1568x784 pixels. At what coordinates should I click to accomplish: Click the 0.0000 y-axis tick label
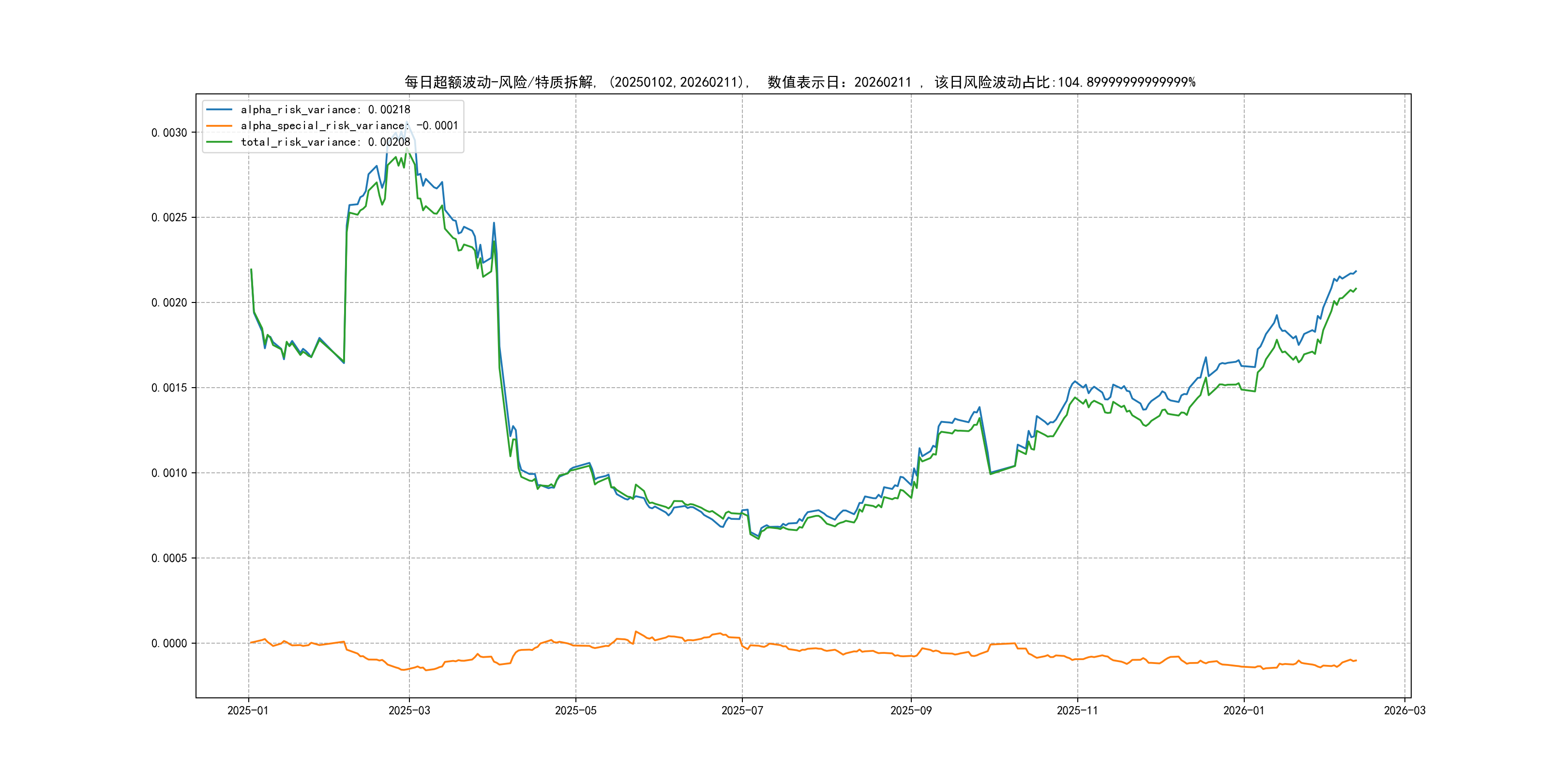pos(169,643)
